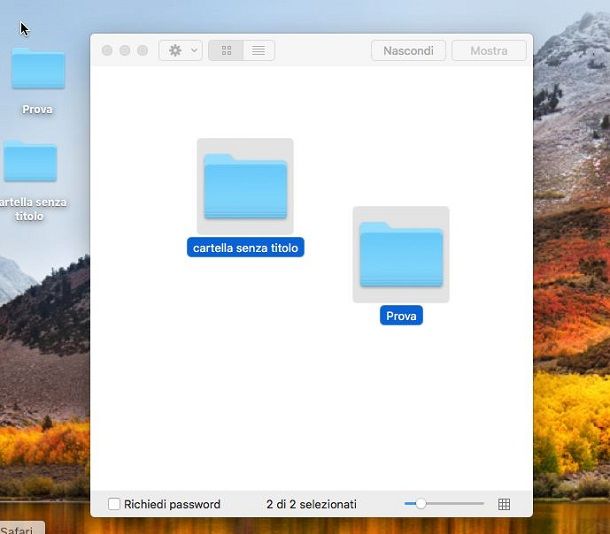This screenshot has width=610, height=534.
Task: Switch to icon grid view
Action: click(226, 51)
